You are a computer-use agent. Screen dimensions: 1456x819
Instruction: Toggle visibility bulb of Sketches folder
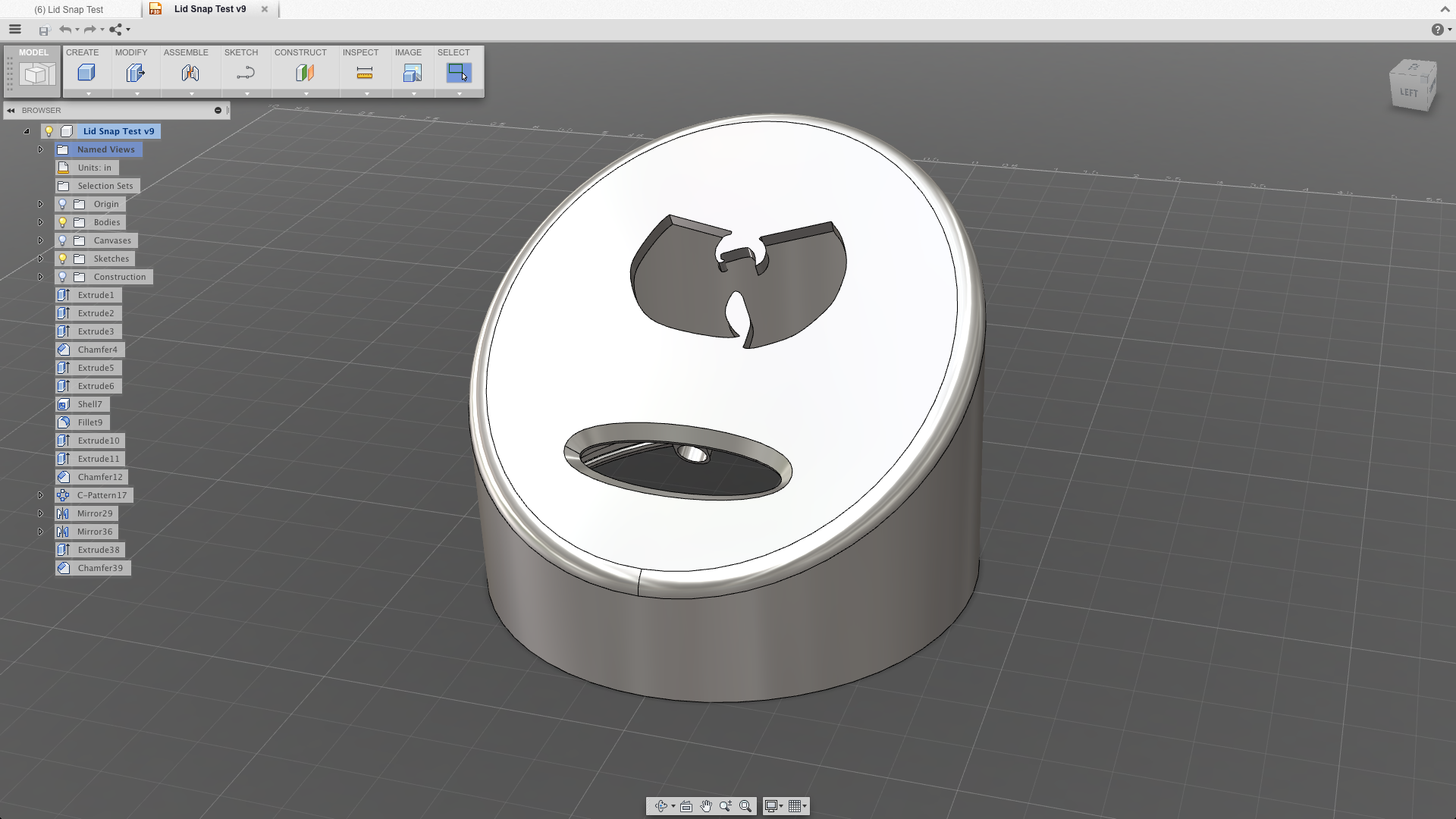point(63,259)
